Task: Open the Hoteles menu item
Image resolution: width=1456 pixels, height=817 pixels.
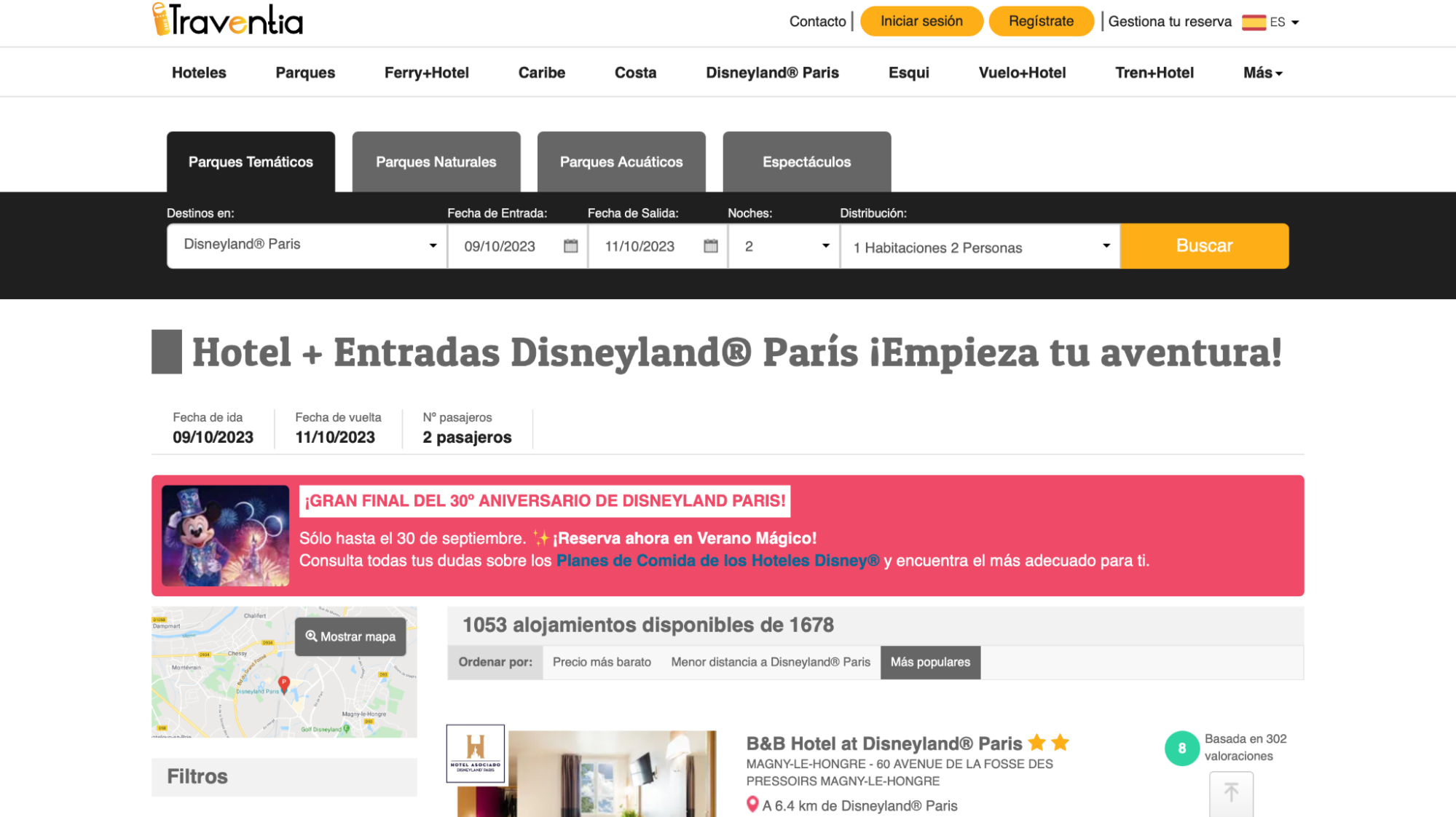Action: [x=199, y=73]
